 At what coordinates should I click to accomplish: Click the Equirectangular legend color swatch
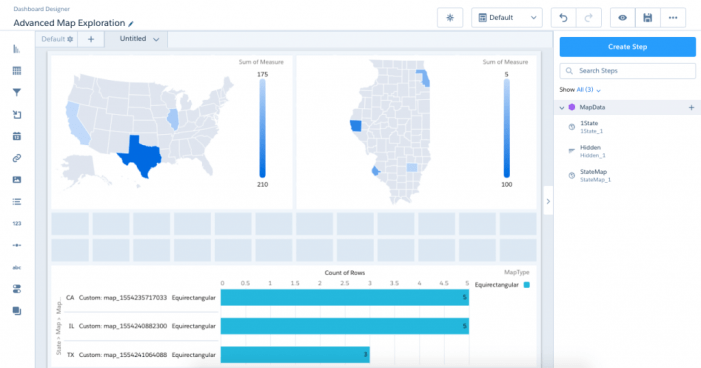527,285
